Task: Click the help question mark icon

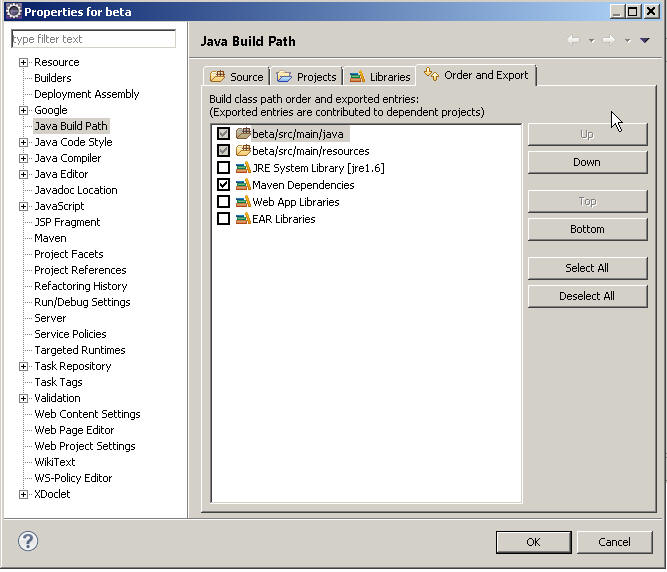Action: click(28, 541)
